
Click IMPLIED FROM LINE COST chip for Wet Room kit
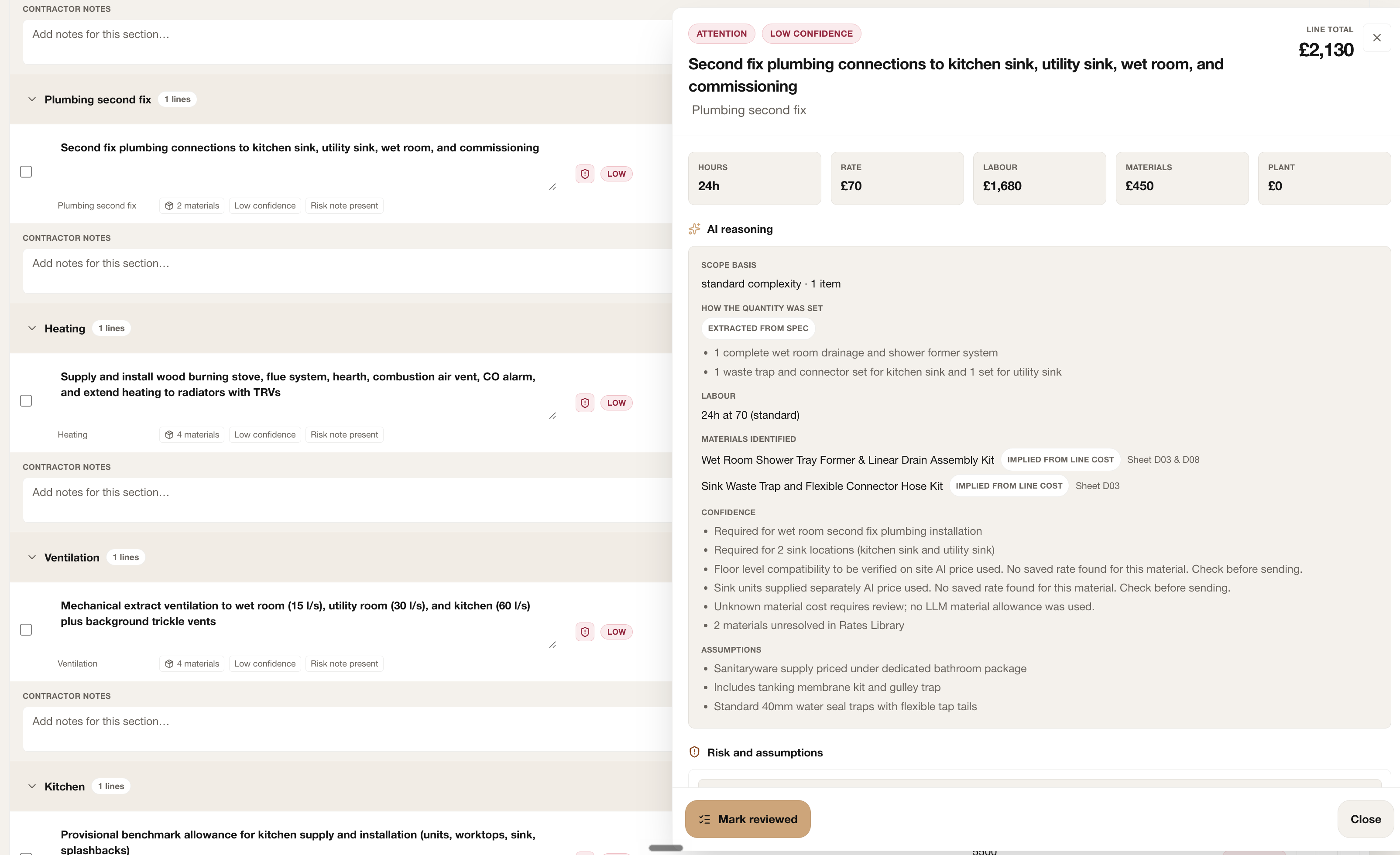[1060, 460]
